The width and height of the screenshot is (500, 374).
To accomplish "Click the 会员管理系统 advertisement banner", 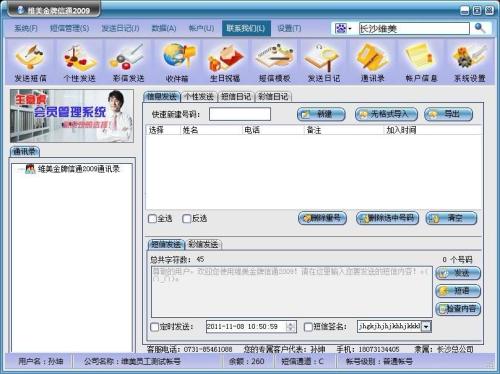I will pos(72,116).
